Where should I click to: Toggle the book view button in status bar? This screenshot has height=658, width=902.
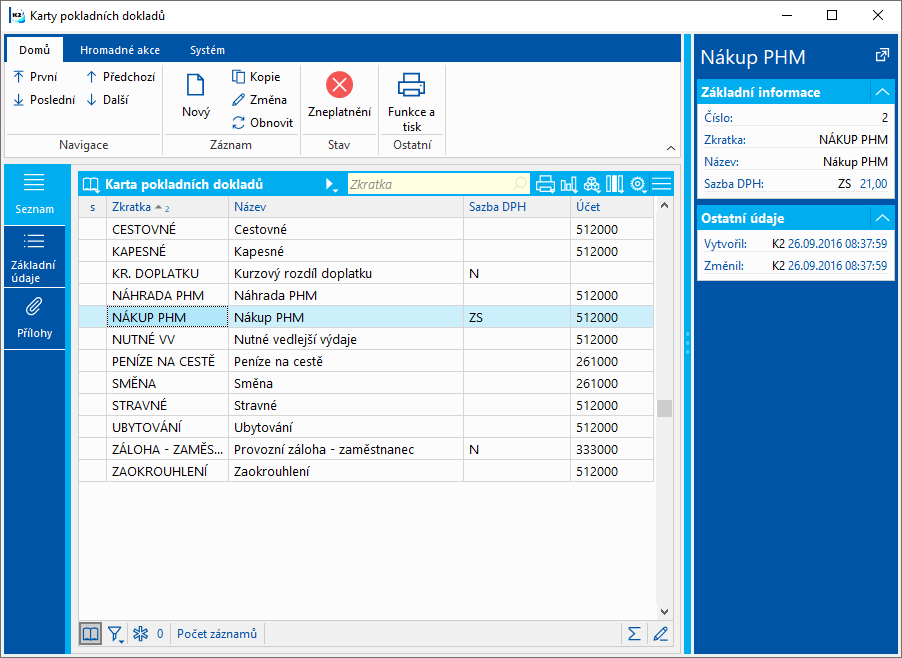(x=91, y=633)
